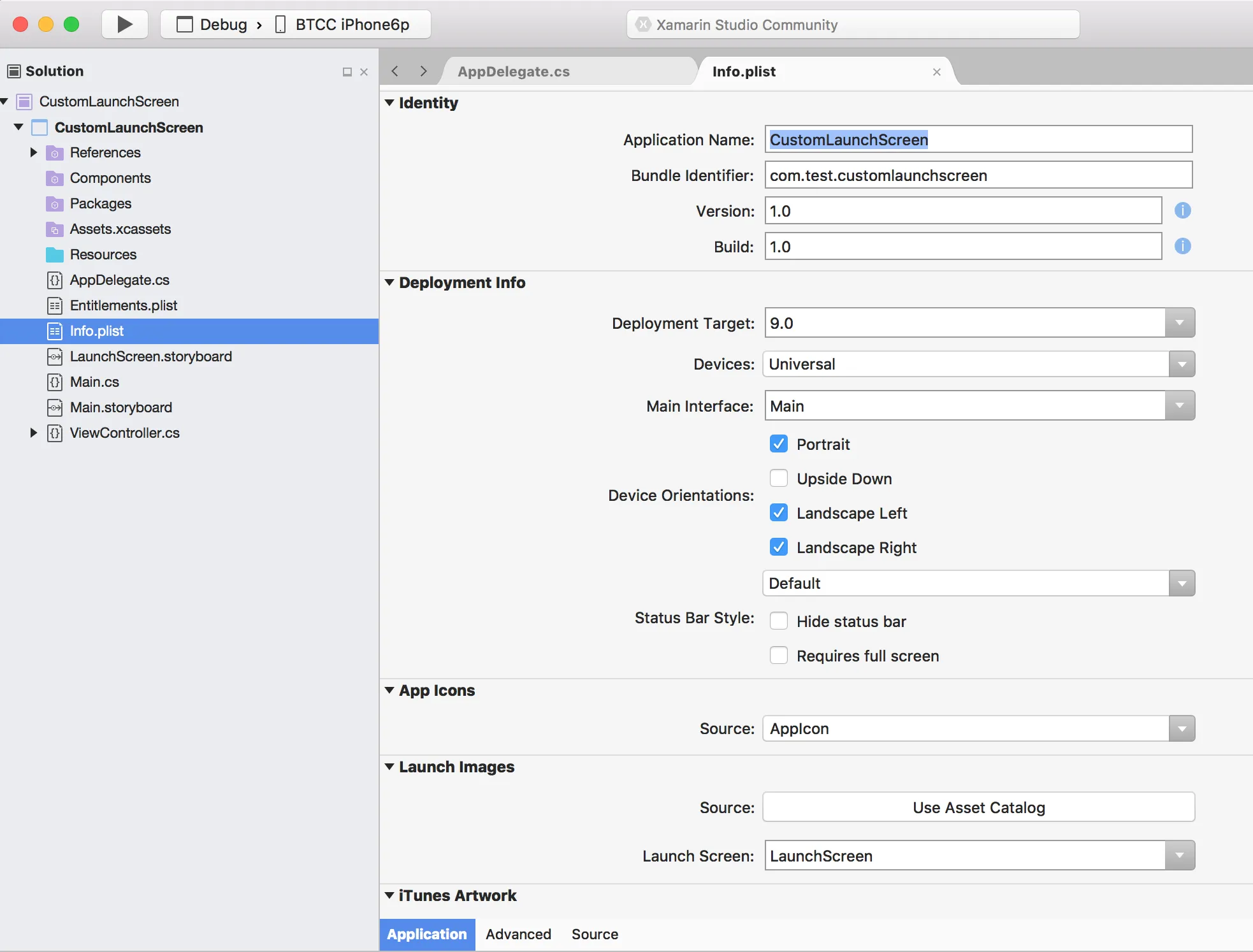This screenshot has height=952, width=1253.
Task: Click LaunchScreen.storyboard file icon
Action: [x=55, y=356]
